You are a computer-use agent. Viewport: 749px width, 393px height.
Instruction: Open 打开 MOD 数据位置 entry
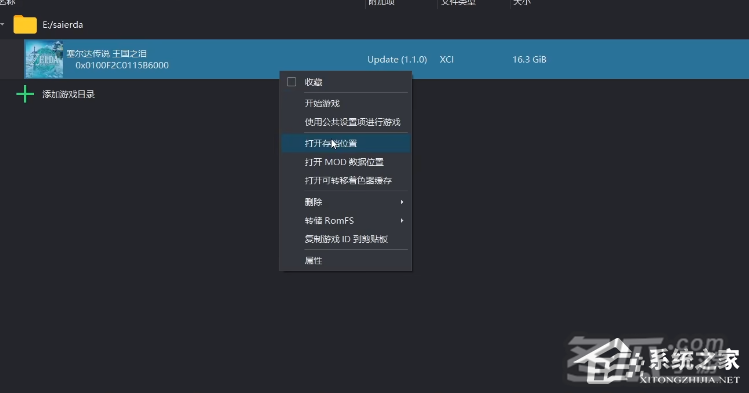pos(345,162)
